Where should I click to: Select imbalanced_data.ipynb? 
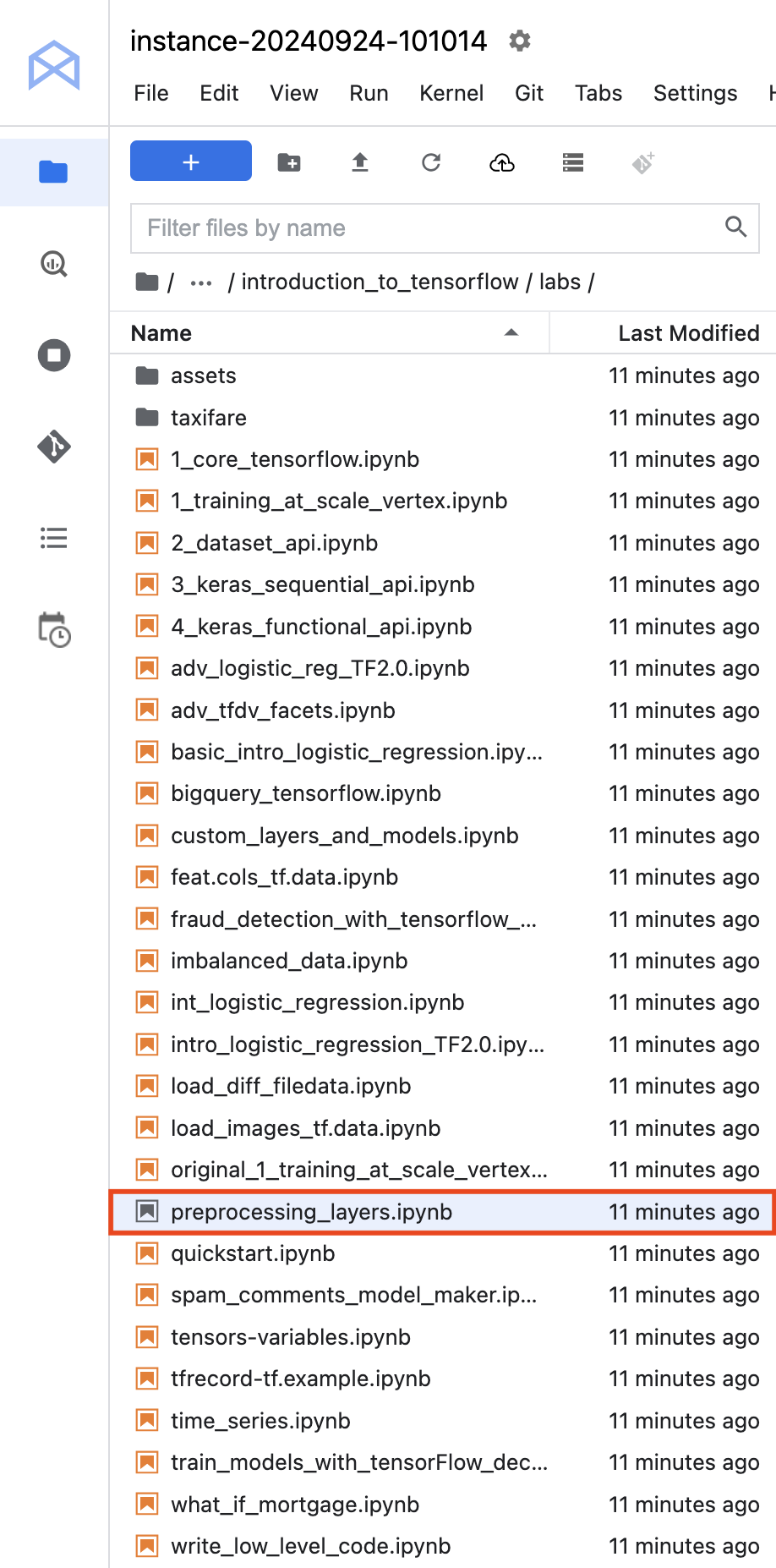(443, 961)
